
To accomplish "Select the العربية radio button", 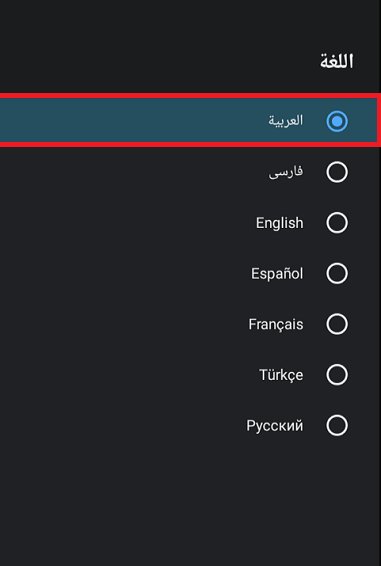I will tap(337, 121).
